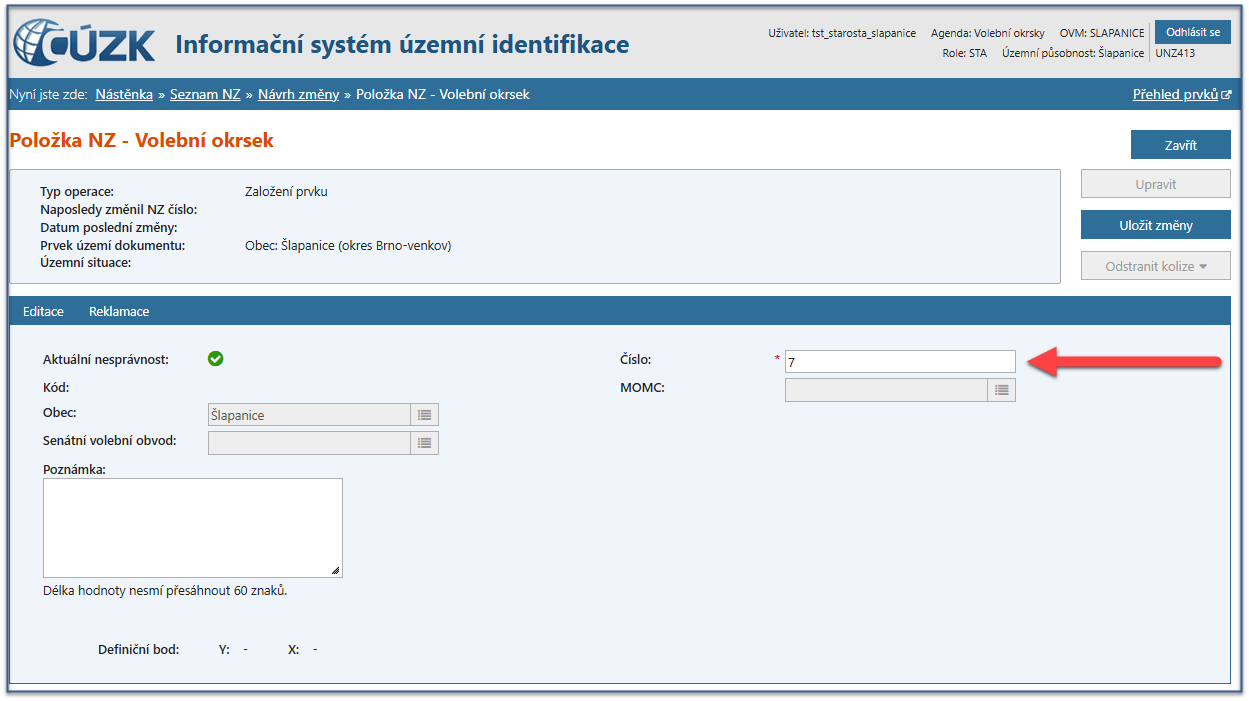Open the Senátní volební obvod list picker icon

pyautogui.click(x=424, y=443)
